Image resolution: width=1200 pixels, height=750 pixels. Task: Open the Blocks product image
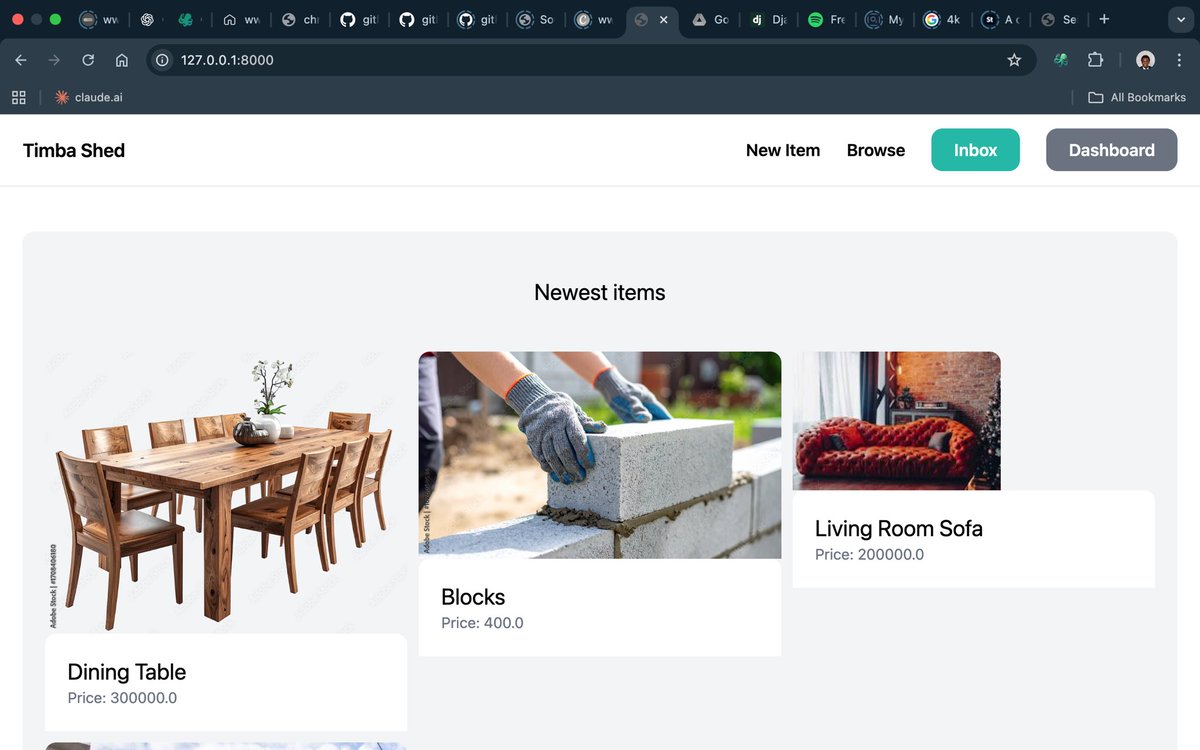pyautogui.click(x=600, y=455)
